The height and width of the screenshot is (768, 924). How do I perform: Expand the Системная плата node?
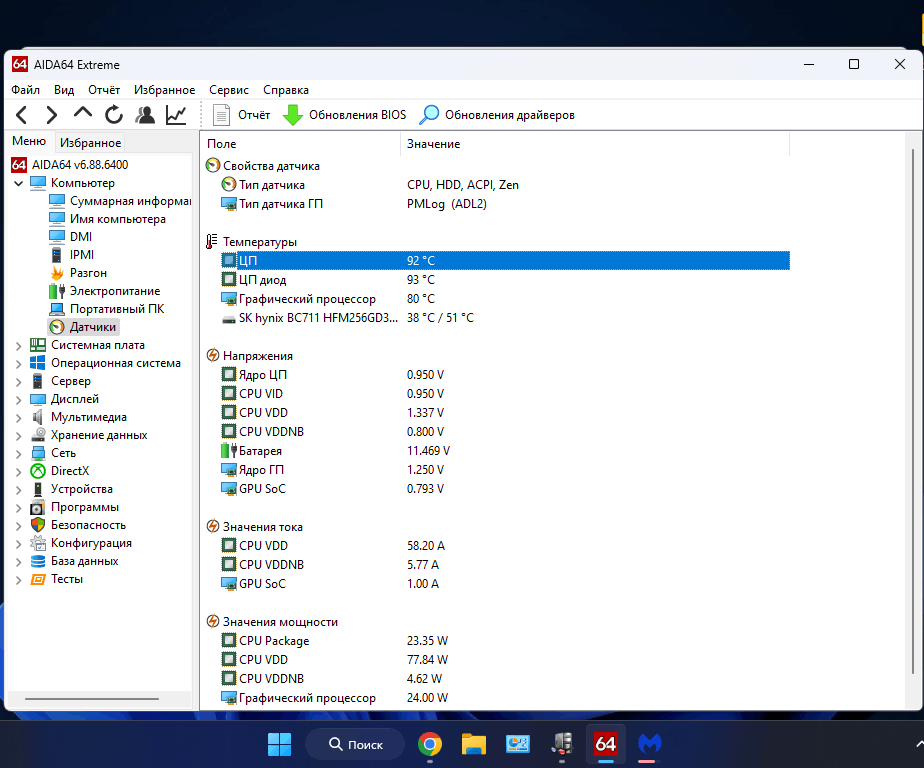[x=18, y=345]
